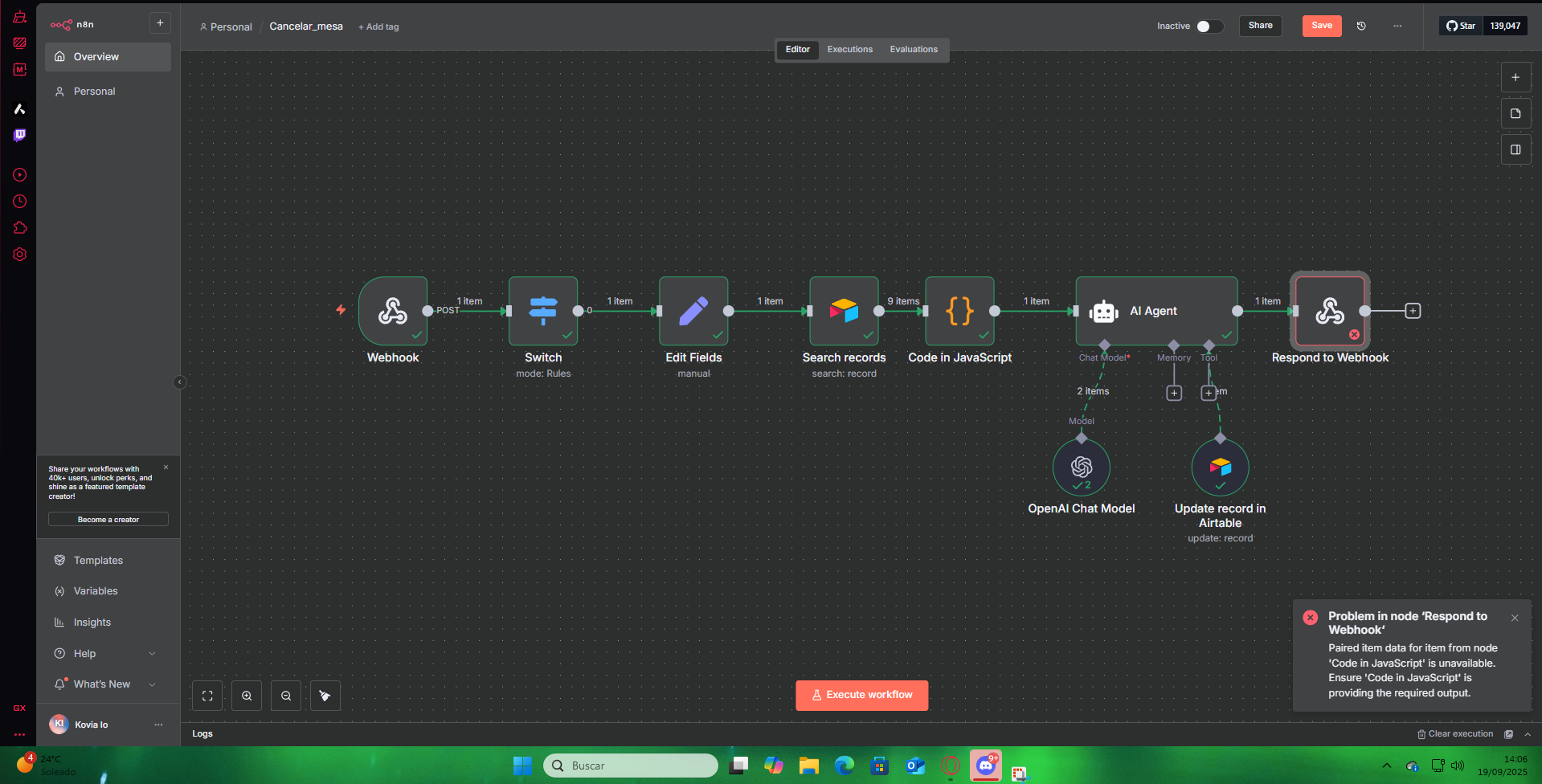Viewport: 1542px width, 784px height.
Task: Expand the What's New section
Action: 152,684
